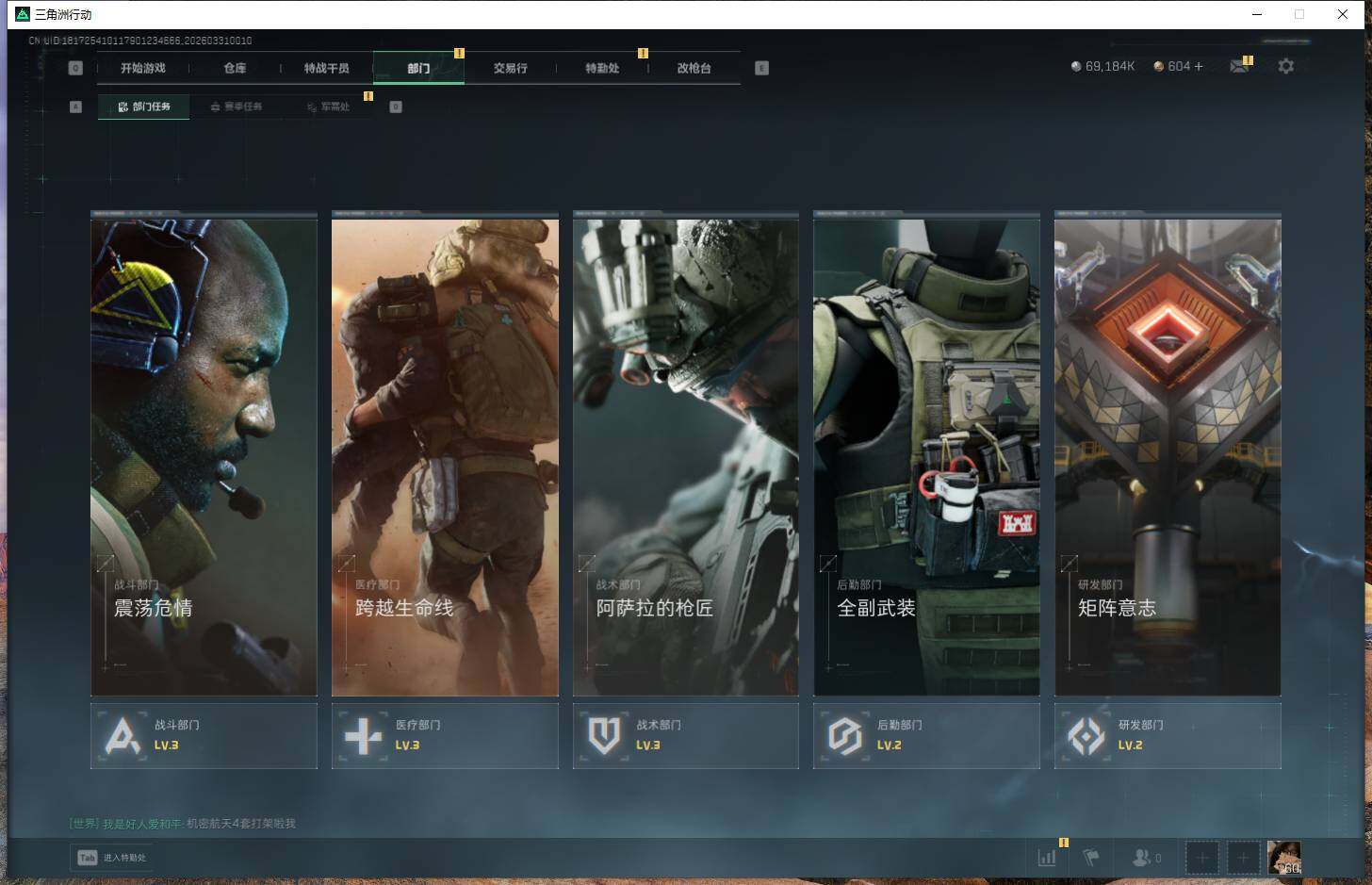Open the 阿萨拉的枪匠 tactical department card
The width and height of the screenshot is (1372, 885).
point(686,457)
